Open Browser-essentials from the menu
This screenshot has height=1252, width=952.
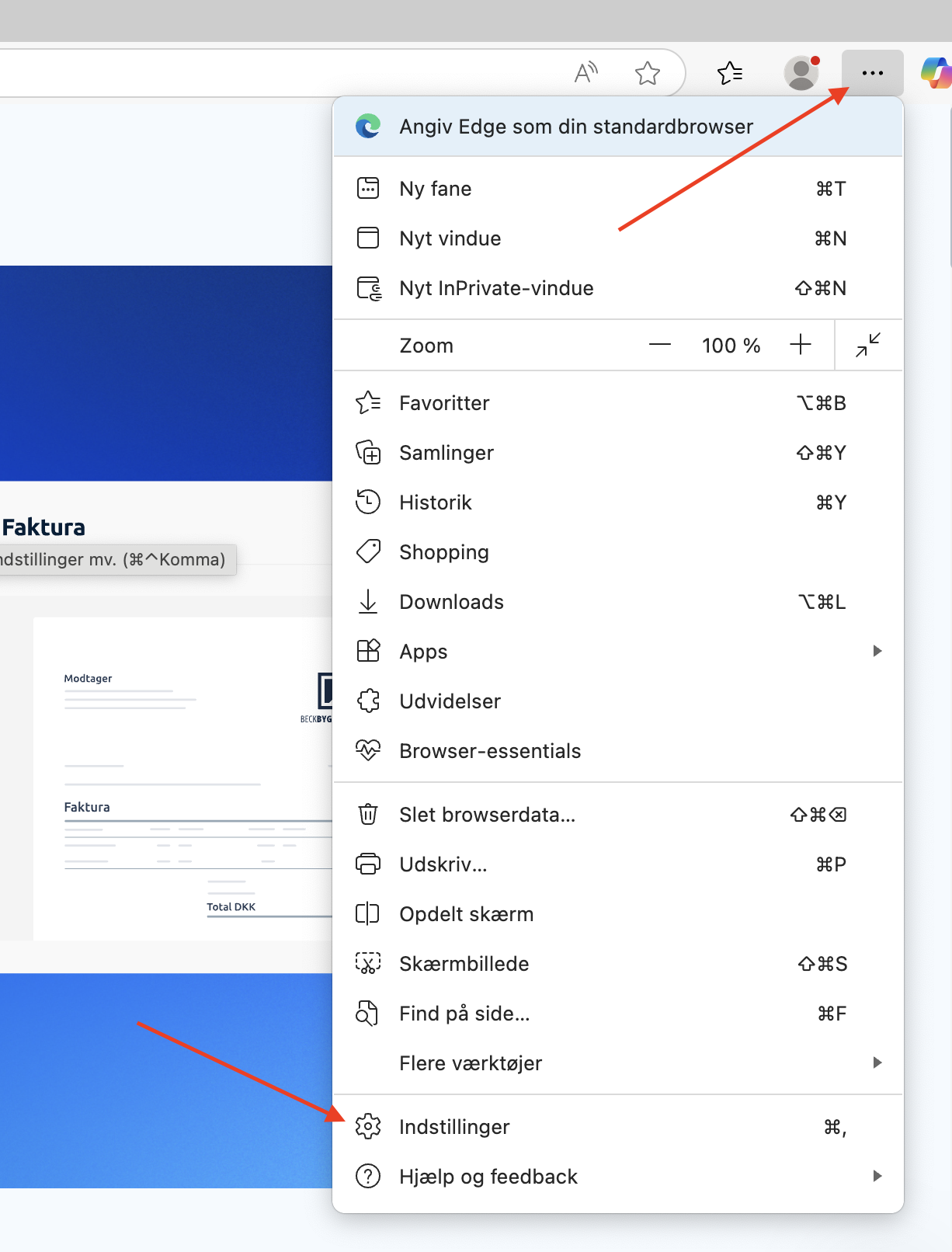[618, 750]
